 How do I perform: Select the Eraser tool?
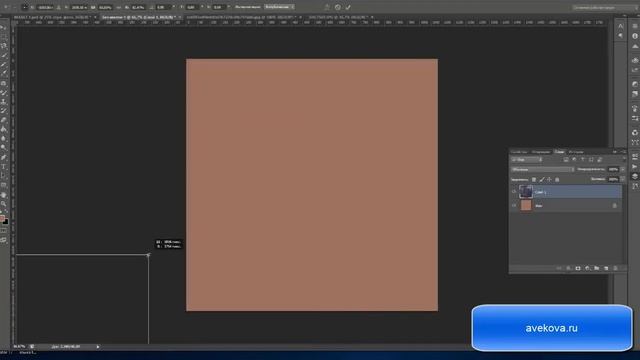click(4, 120)
